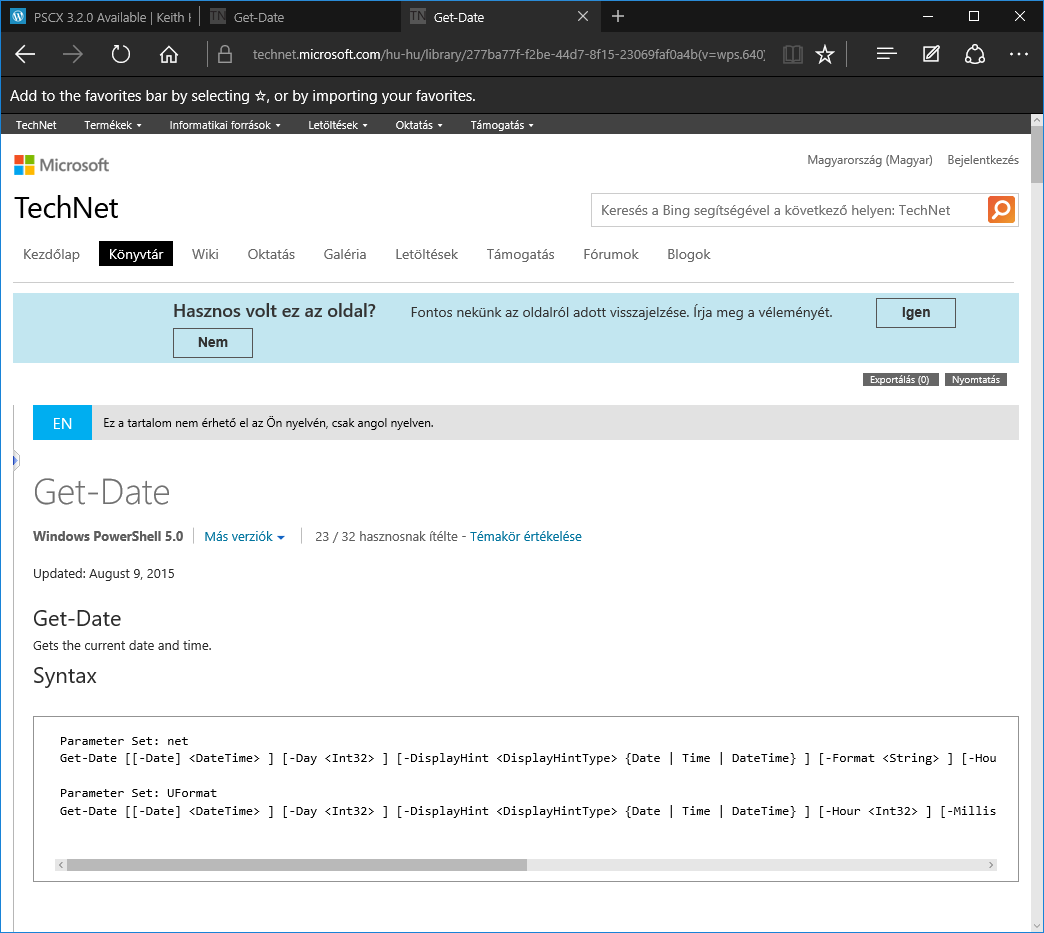1044x933 pixels.
Task: Expand the Más verziók dropdown
Action: pos(244,537)
